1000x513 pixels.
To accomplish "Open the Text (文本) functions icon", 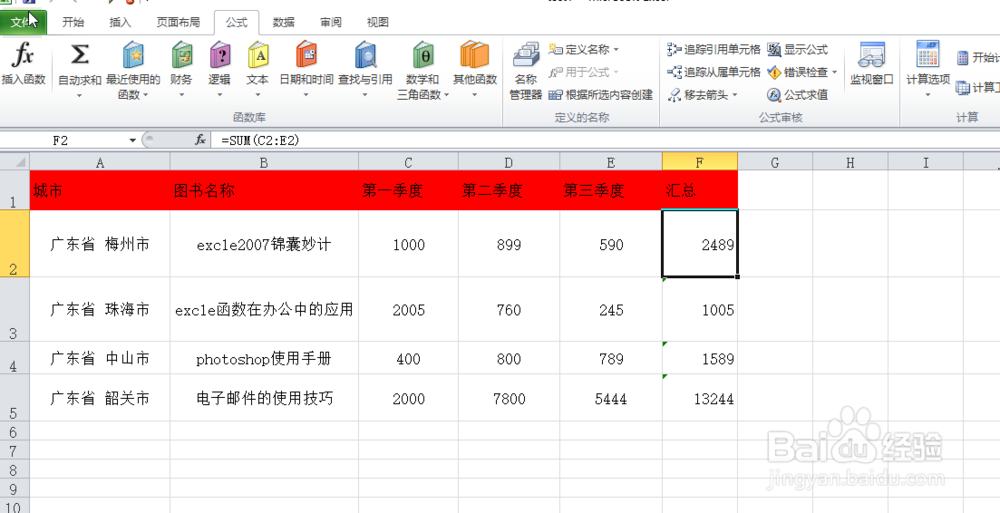I will click(258, 55).
